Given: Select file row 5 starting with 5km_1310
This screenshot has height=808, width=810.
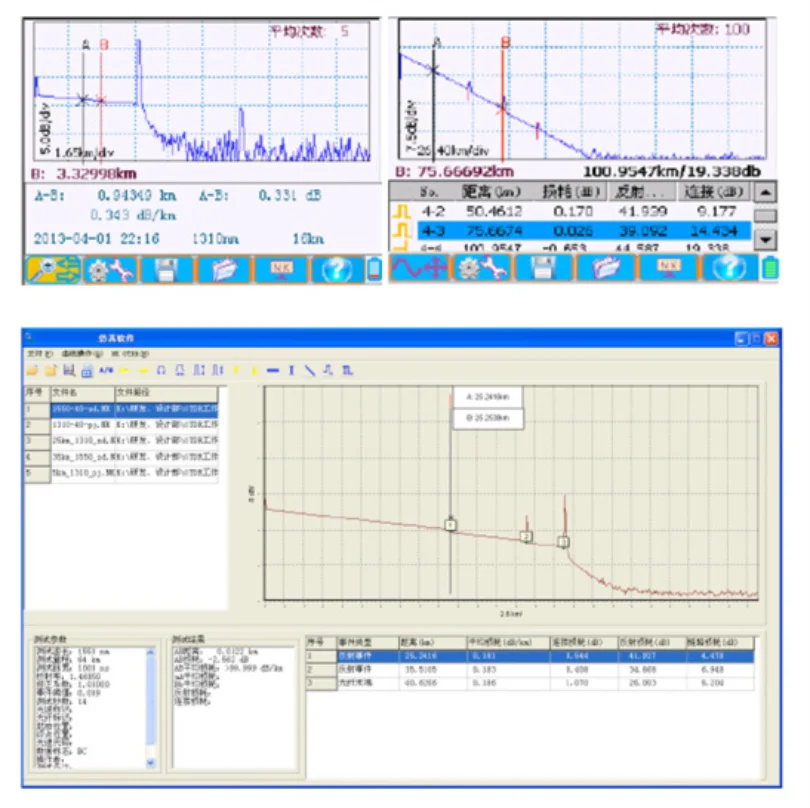Looking at the screenshot, I should point(121,473).
